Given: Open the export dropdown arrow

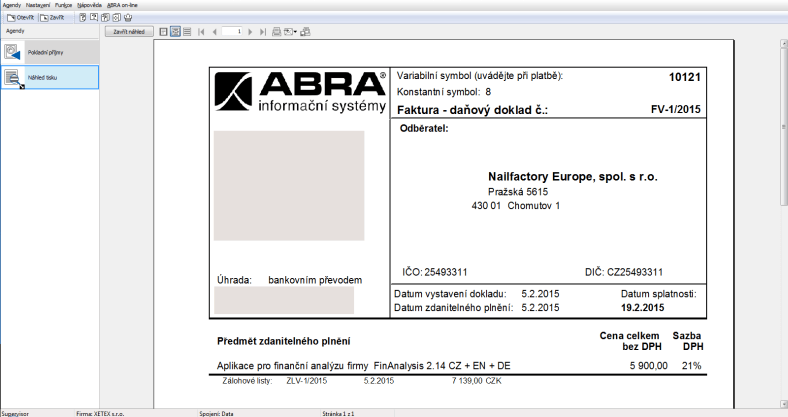Looking at the screenshot, I should tap(295, 32).
